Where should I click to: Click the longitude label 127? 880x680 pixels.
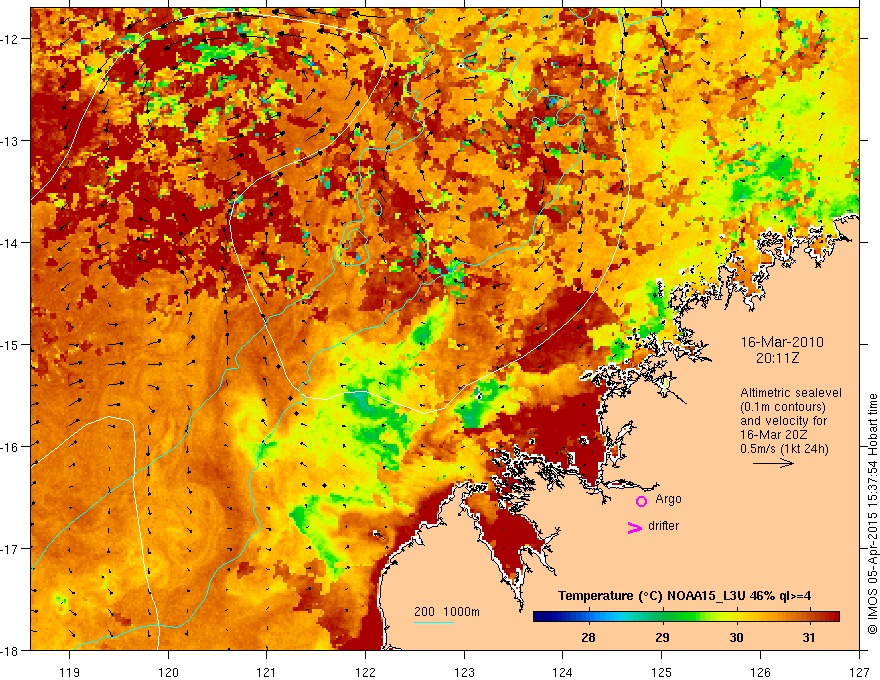click(859, 672)
